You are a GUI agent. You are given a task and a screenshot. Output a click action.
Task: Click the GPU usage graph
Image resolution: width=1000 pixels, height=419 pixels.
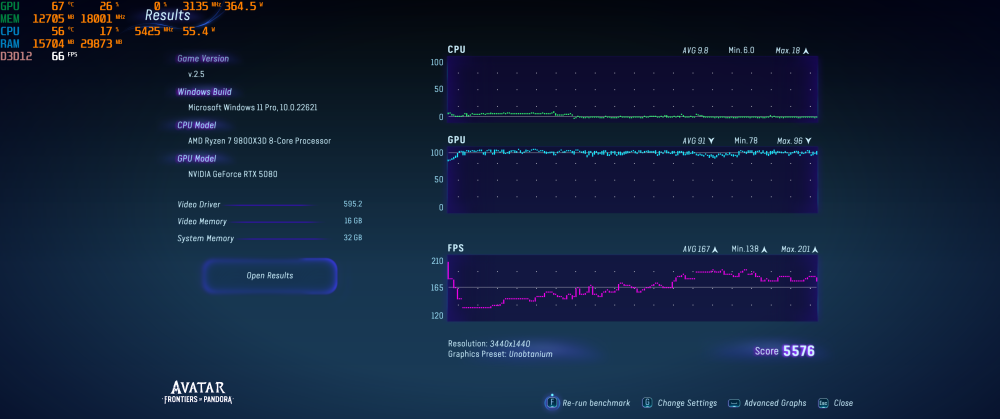(x=632, y=180)
